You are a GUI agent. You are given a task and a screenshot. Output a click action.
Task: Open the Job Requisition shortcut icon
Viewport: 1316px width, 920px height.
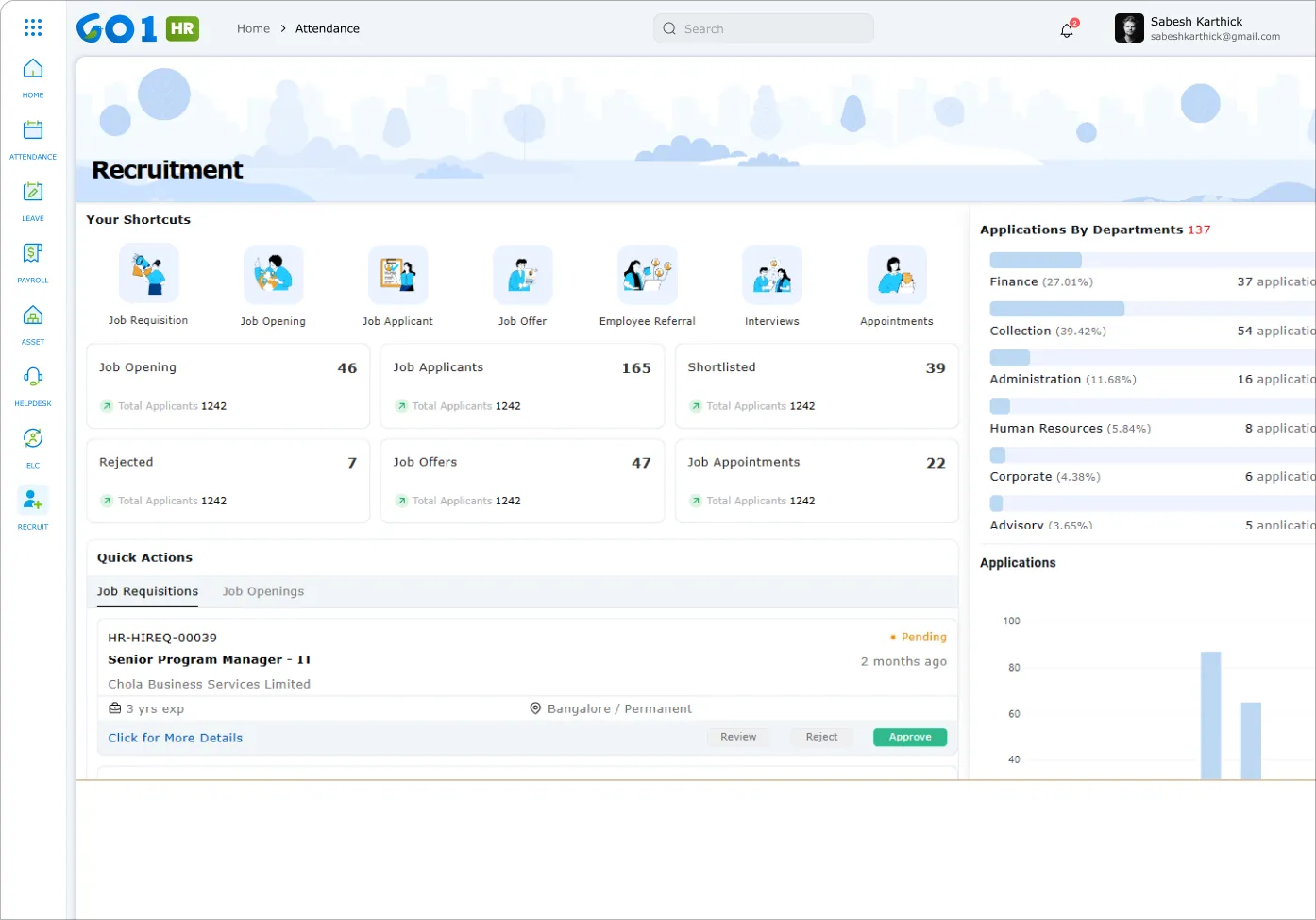[148, 274]
